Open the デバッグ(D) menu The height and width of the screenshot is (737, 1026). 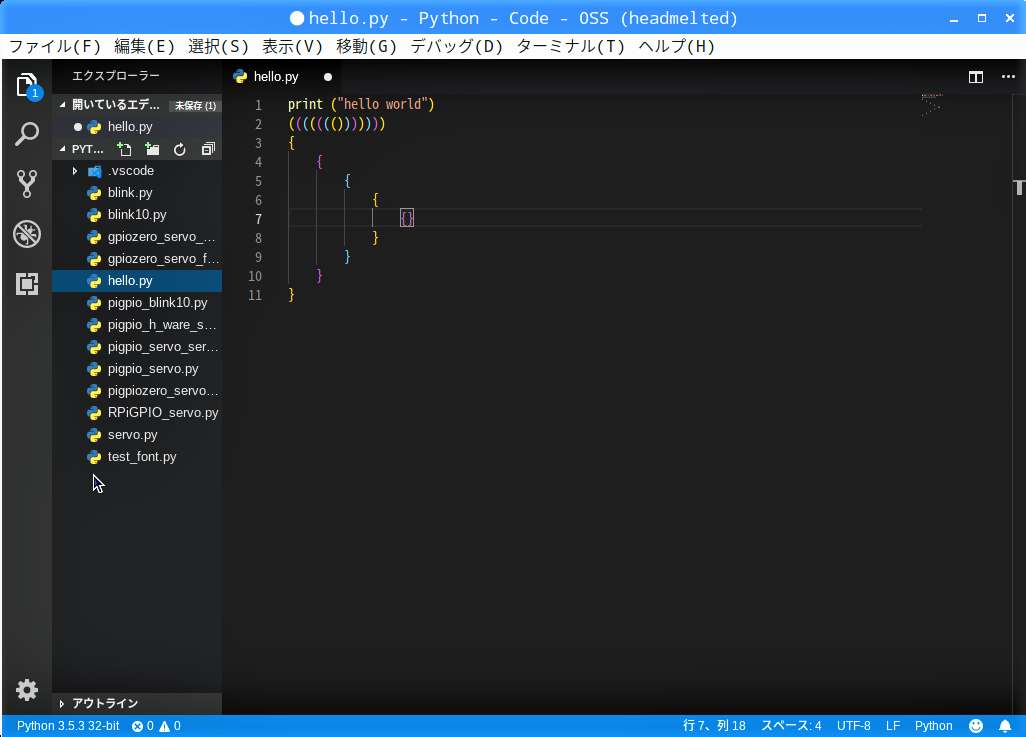tap(456, 46)
